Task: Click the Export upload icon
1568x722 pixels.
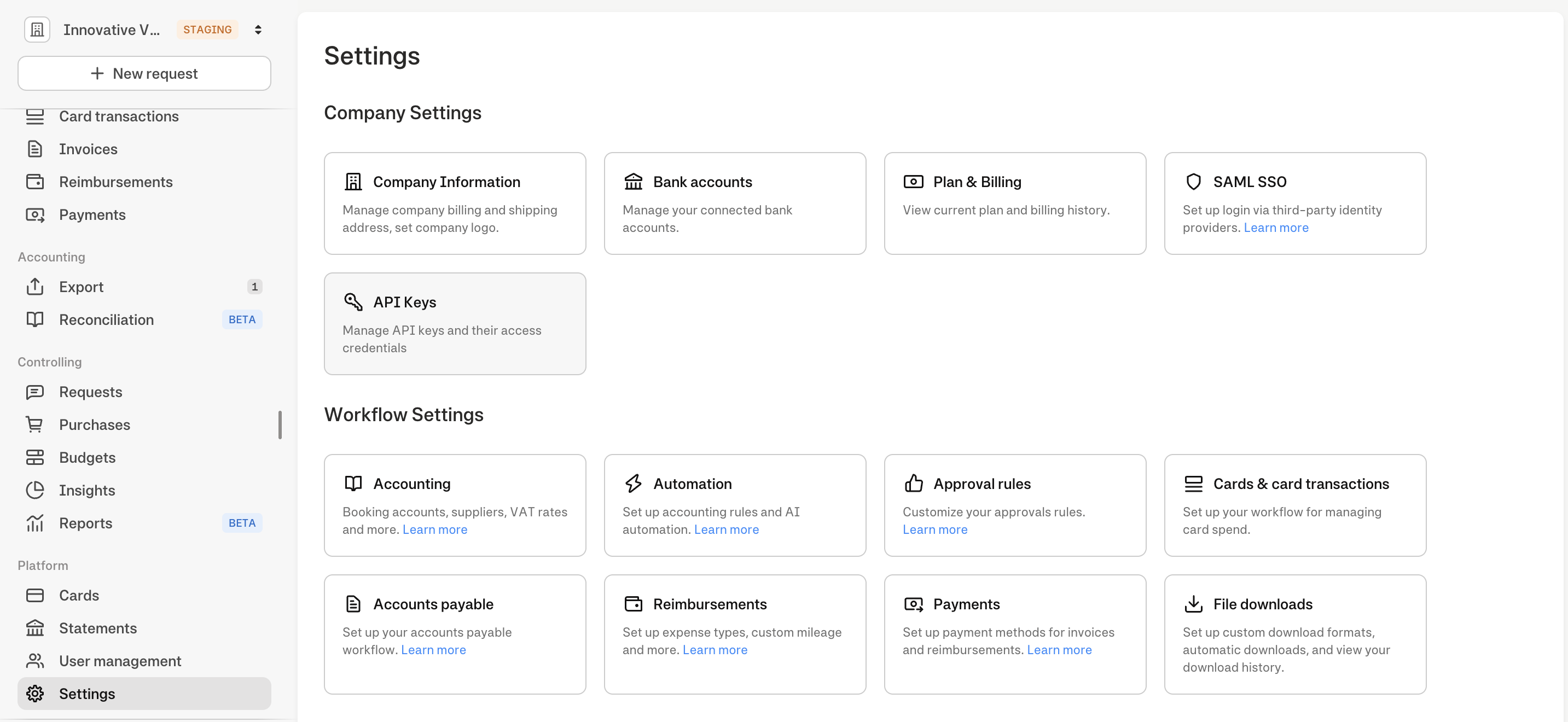Action: tap(34, 287)
